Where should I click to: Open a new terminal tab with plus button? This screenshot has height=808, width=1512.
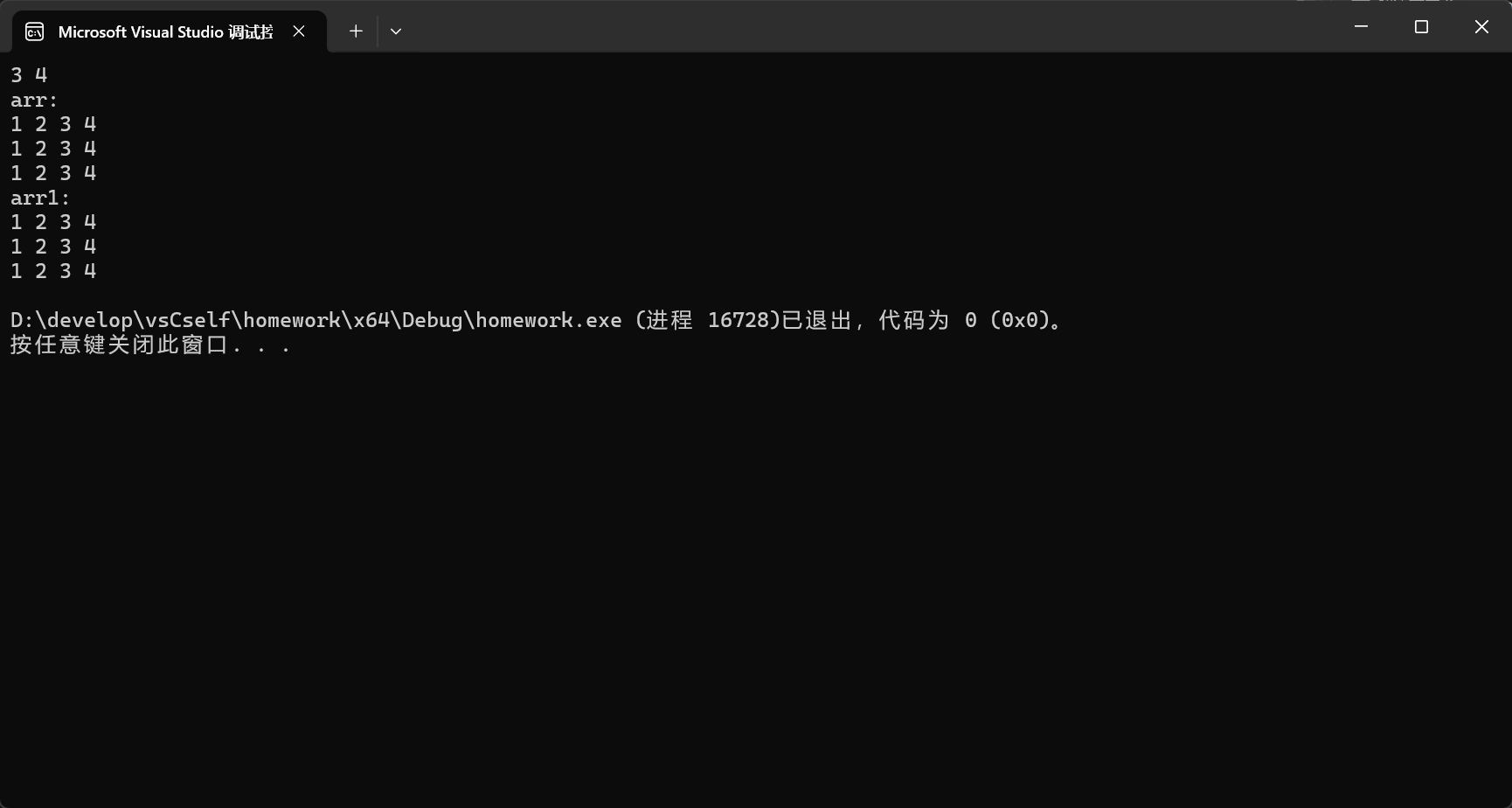[356, 31]
